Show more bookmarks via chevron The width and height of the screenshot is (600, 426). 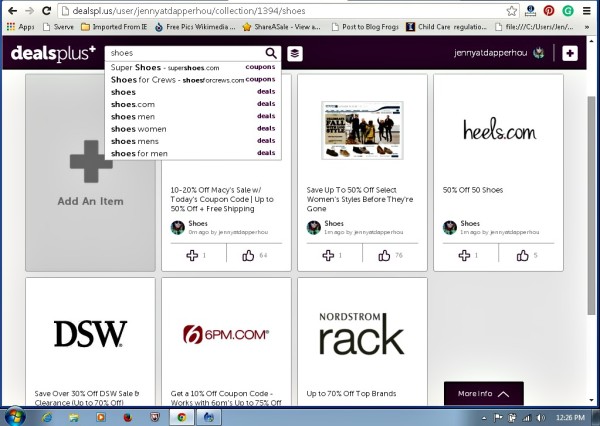point(587,27)
